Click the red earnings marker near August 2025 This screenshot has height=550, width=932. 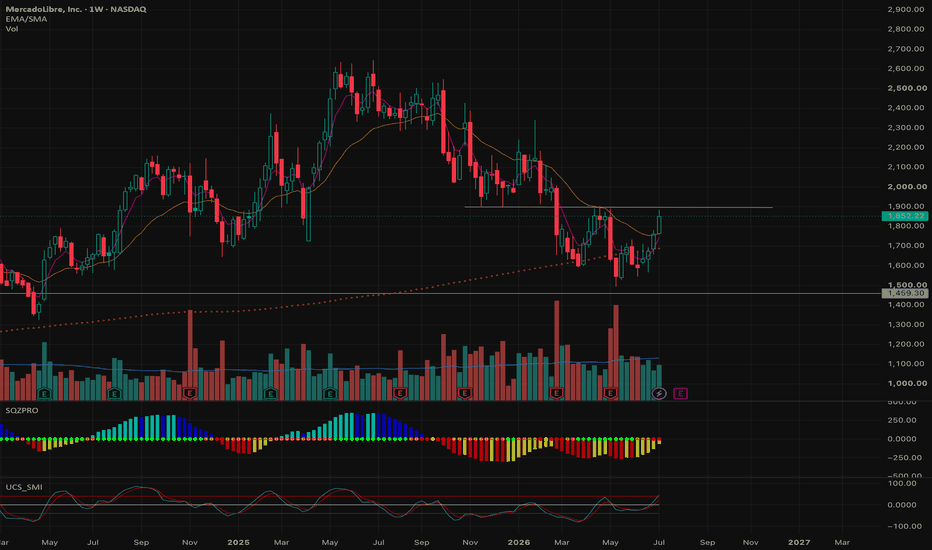pyautogui.click(x=400, y=393)
